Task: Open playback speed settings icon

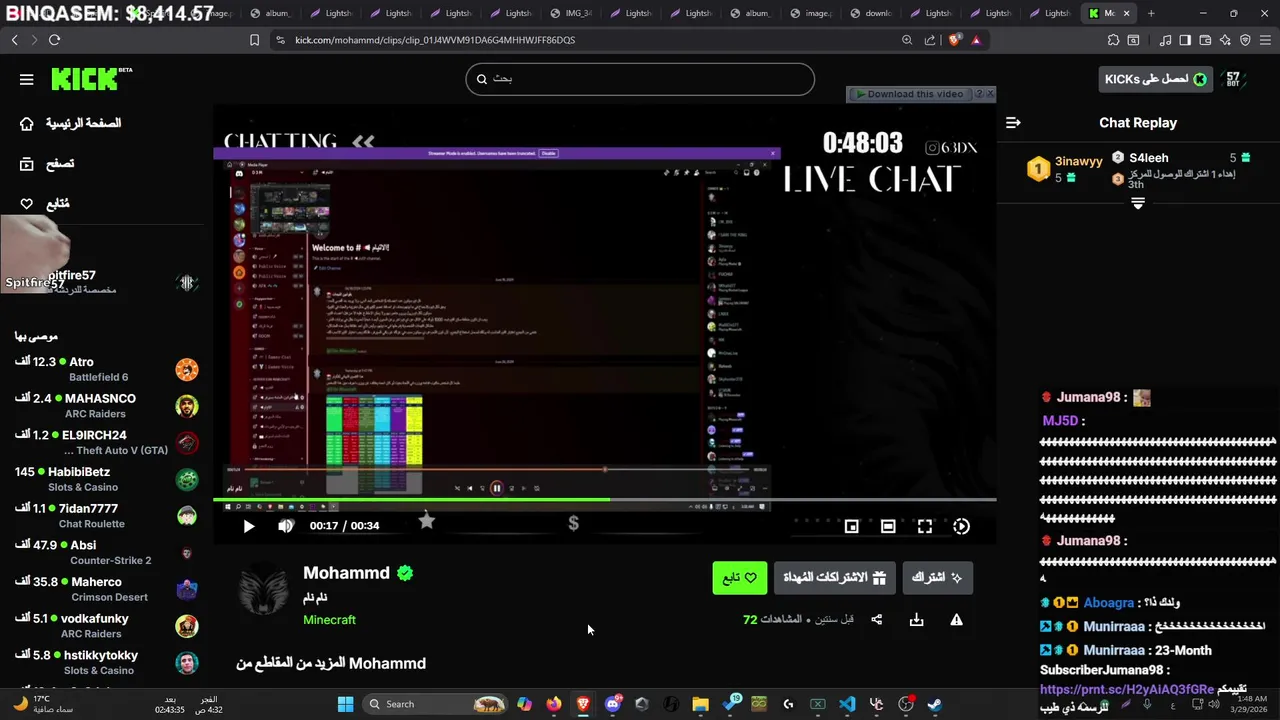Action: [x=961, y=526]
